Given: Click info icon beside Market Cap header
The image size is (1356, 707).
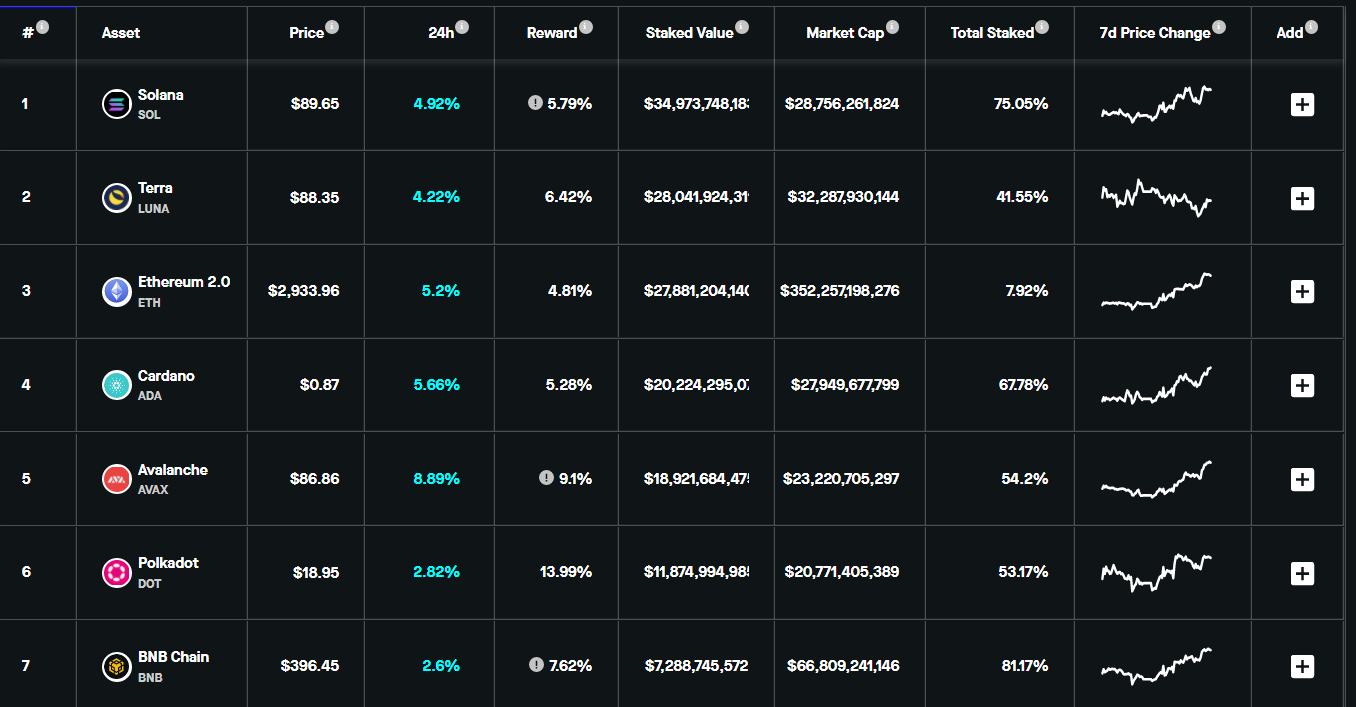Looking at the screenshot, I should (x=892, y=27).
